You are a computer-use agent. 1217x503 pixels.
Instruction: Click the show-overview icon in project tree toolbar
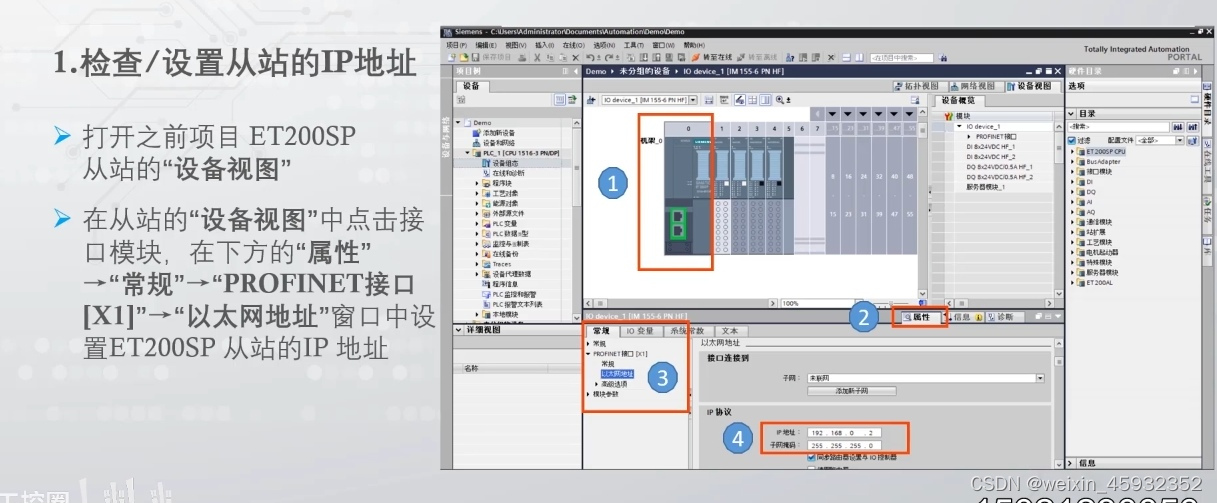click(561, 100)
